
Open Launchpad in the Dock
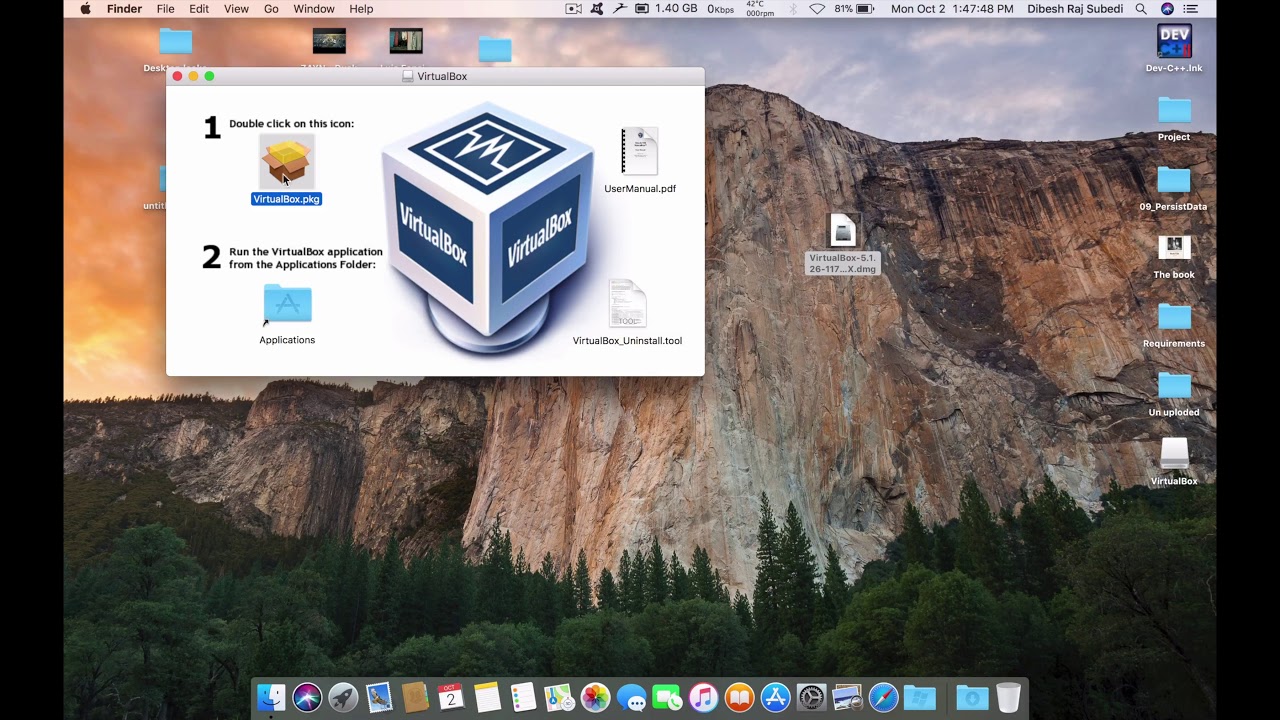click(x=343, y=697)
